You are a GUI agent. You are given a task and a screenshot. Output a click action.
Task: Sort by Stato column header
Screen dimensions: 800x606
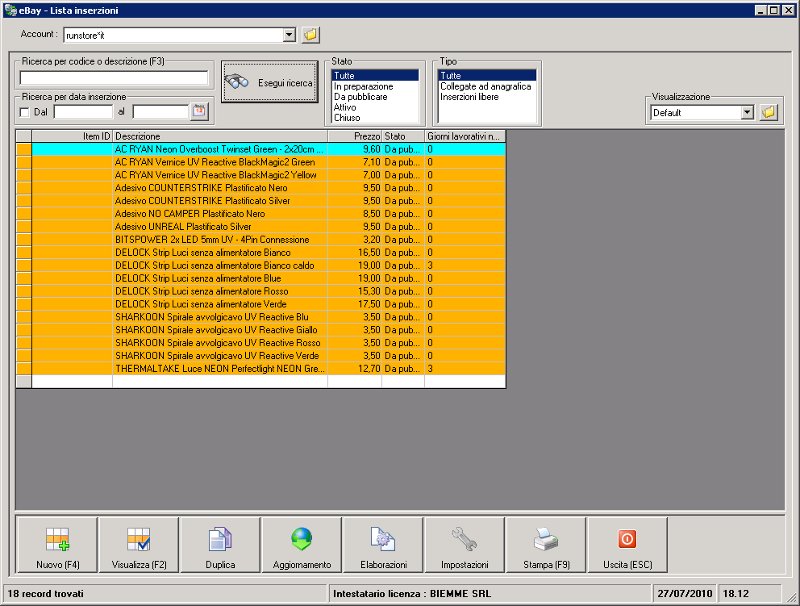(x=403, y=136)
